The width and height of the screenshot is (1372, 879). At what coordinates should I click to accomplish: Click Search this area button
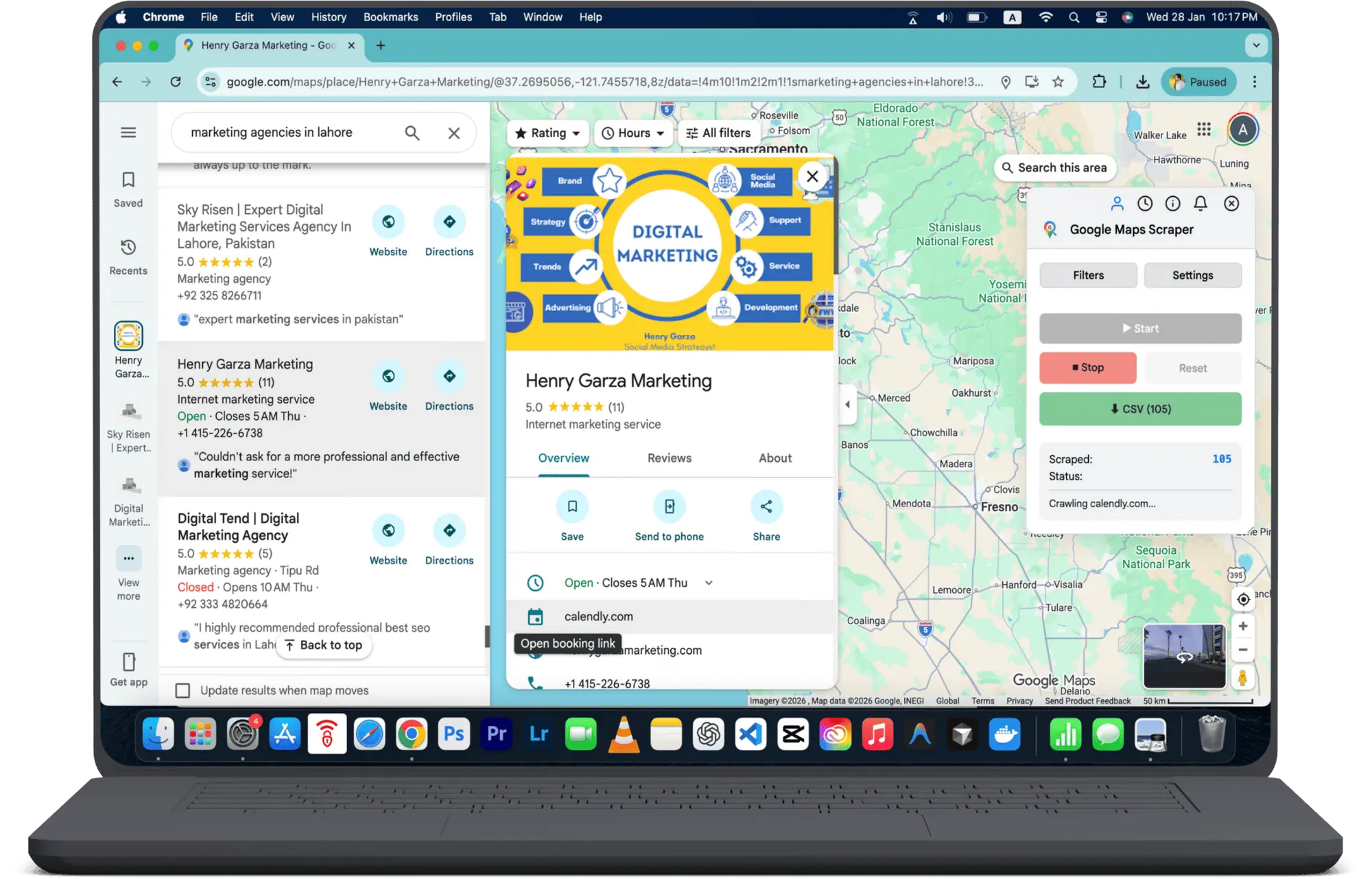(1055, 167)
